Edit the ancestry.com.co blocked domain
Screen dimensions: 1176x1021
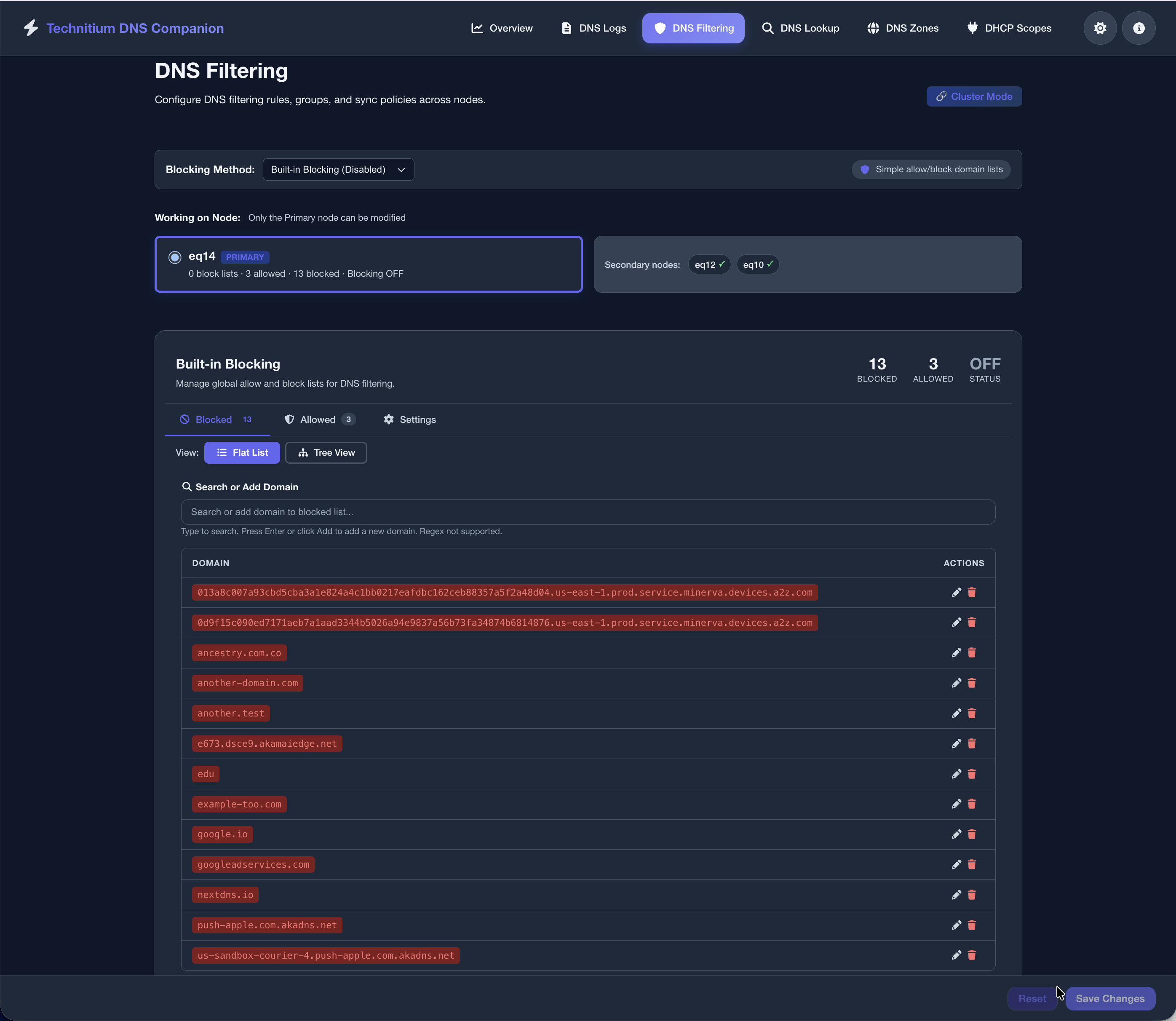pos(955,653)
